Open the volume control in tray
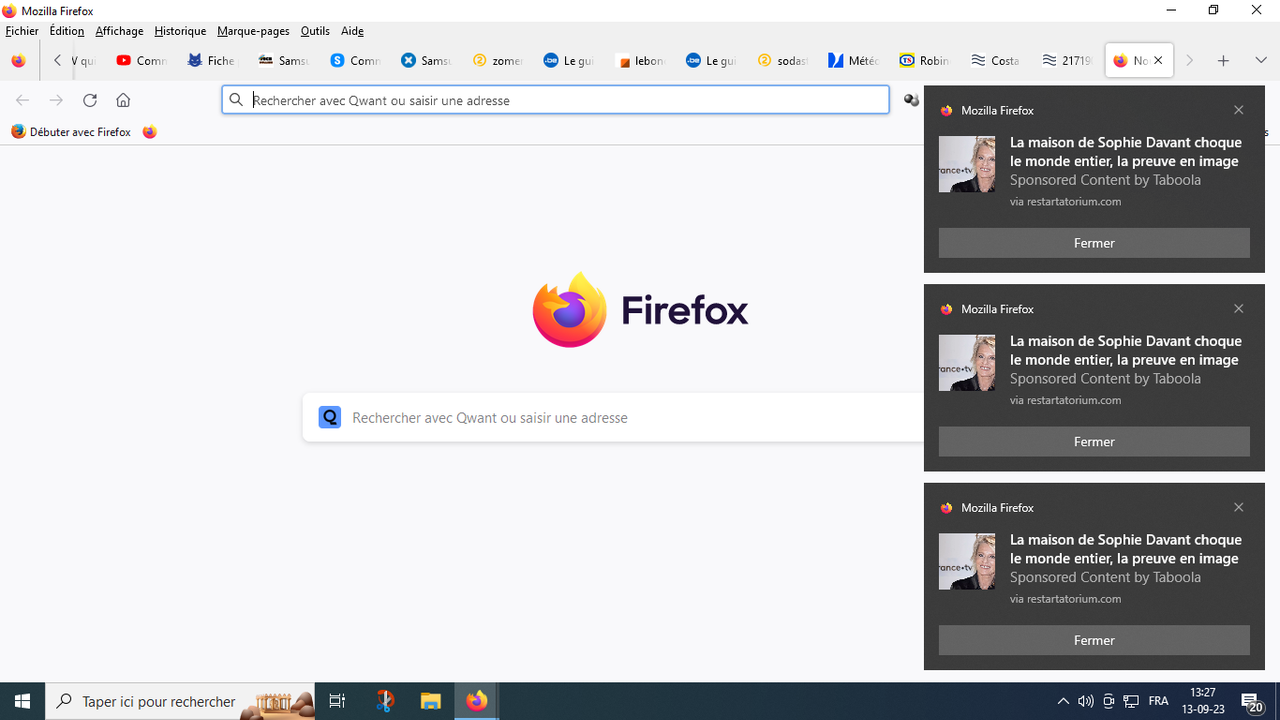1280x720 pixels. tap(1086, 702)
